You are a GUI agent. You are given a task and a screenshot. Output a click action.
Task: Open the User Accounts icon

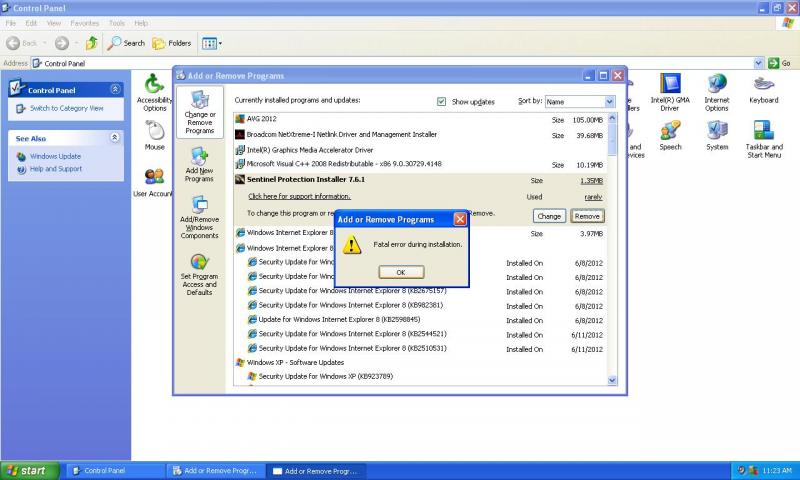pos(153,183)
